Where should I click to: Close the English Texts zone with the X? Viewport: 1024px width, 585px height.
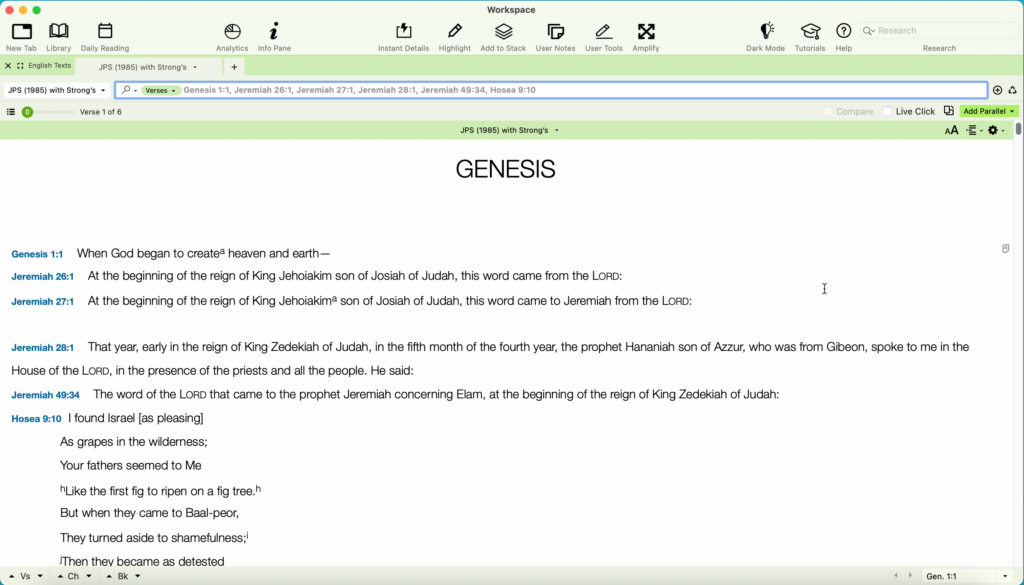click(8, 66)
